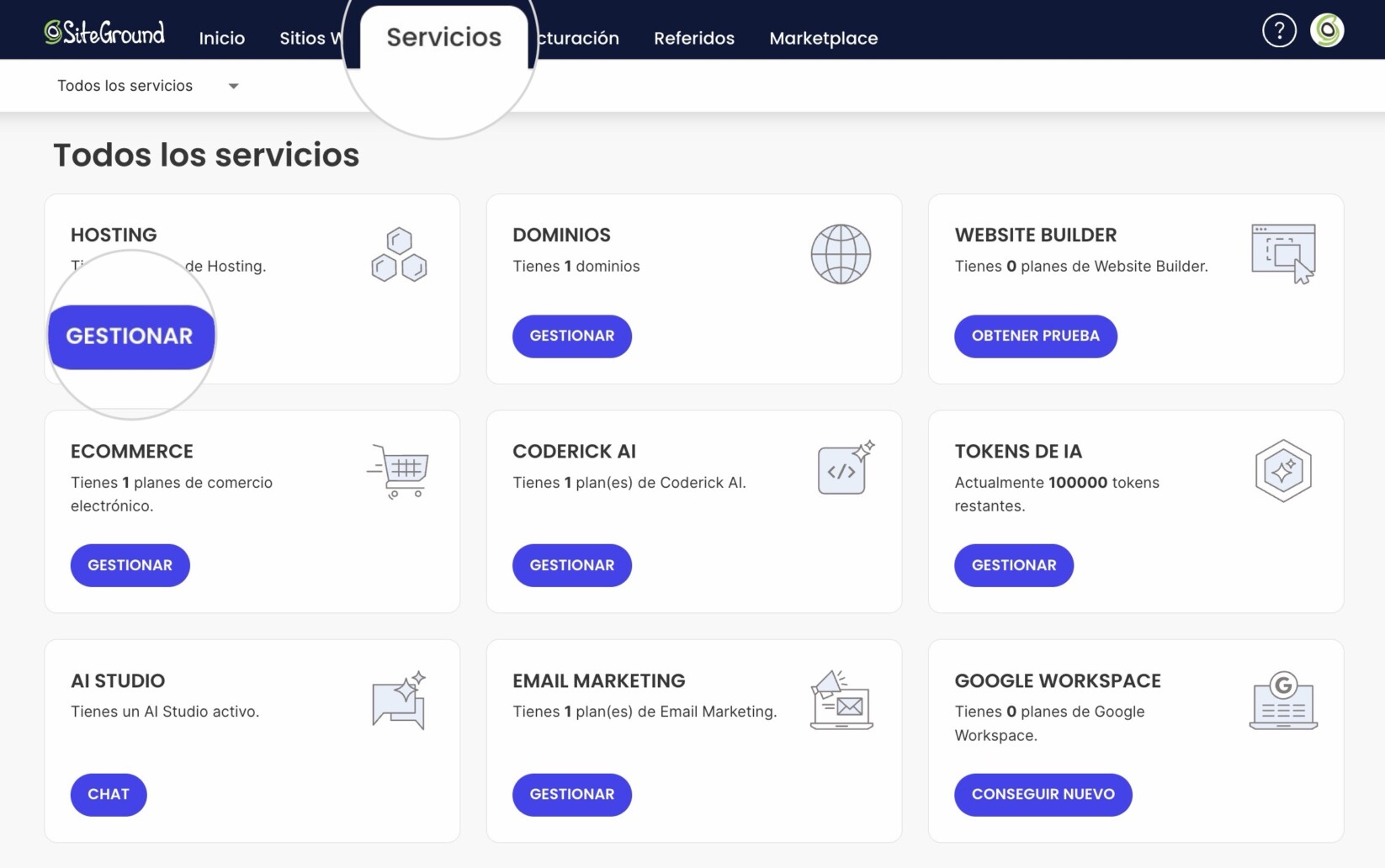Click the WEBSITE BUILDER card title

pos(1036,235)
